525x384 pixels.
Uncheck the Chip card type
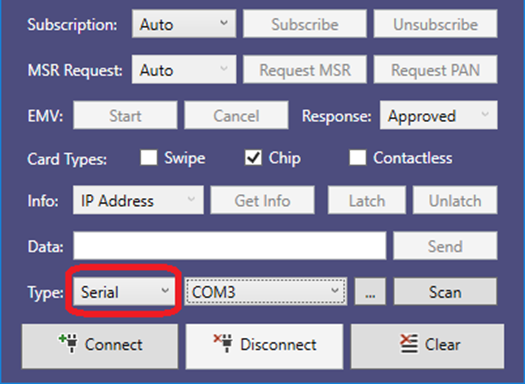tap(253, 158)
